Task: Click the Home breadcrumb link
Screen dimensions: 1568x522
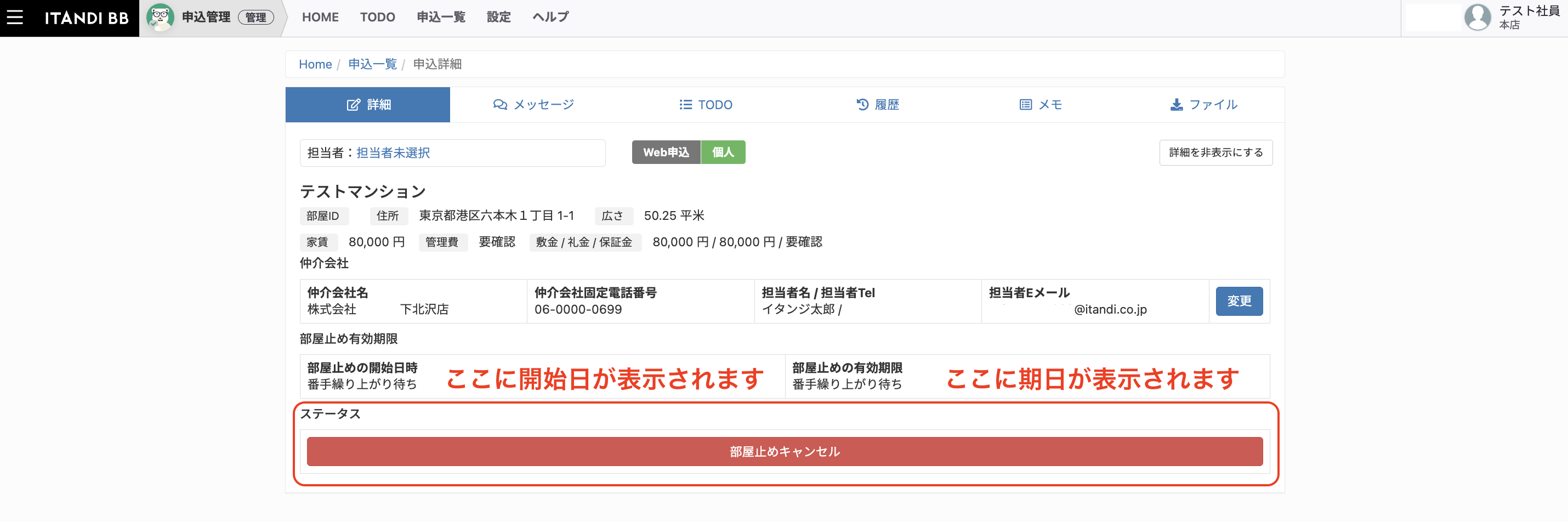Action: [315, 64]
